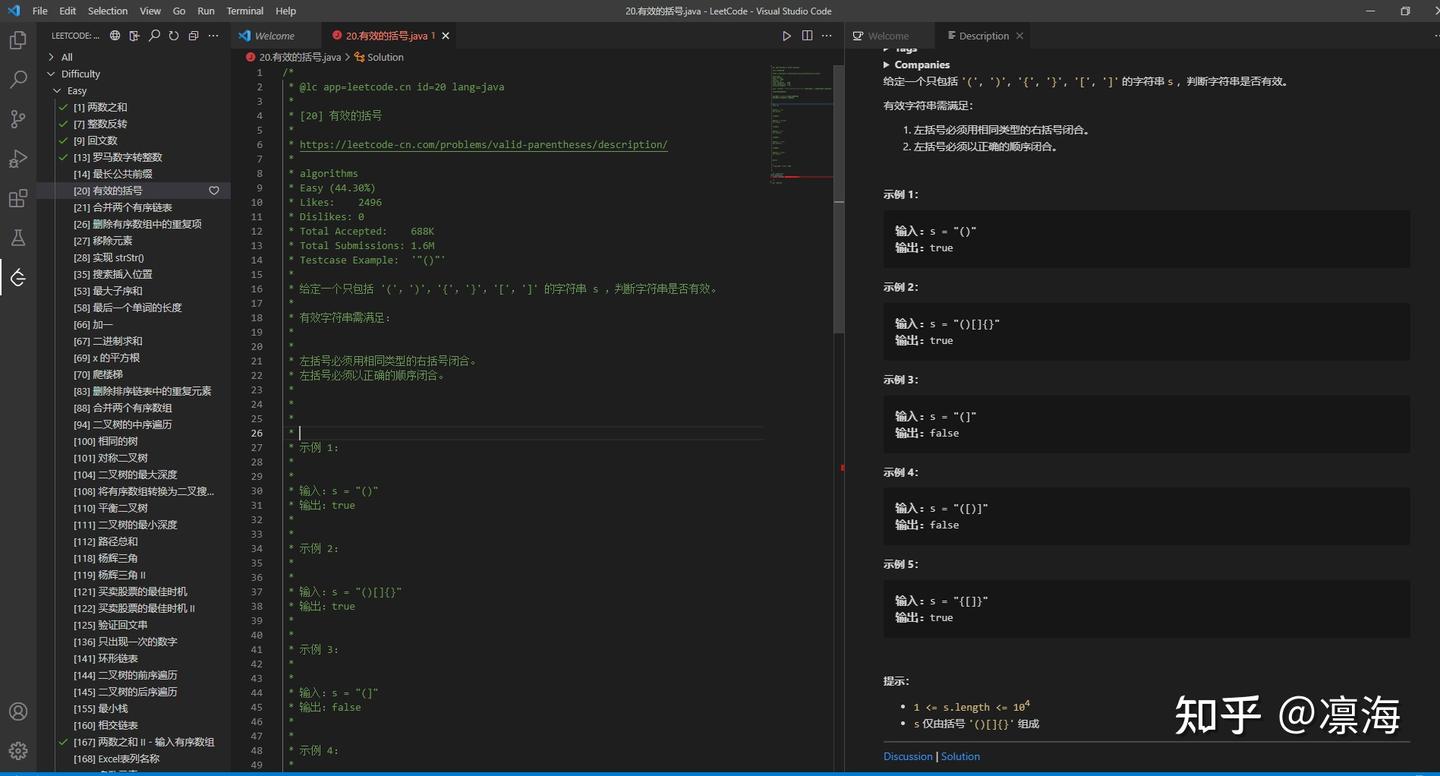
Task: Run the Java file with the play button
Action: [787, 35]
